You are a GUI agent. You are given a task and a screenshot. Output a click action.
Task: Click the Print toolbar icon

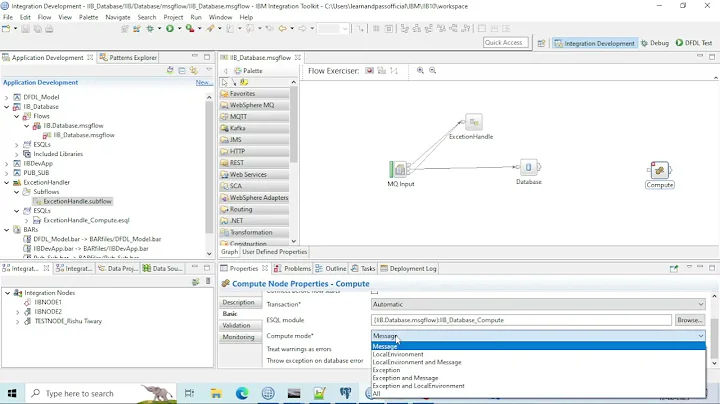[49, 28]
